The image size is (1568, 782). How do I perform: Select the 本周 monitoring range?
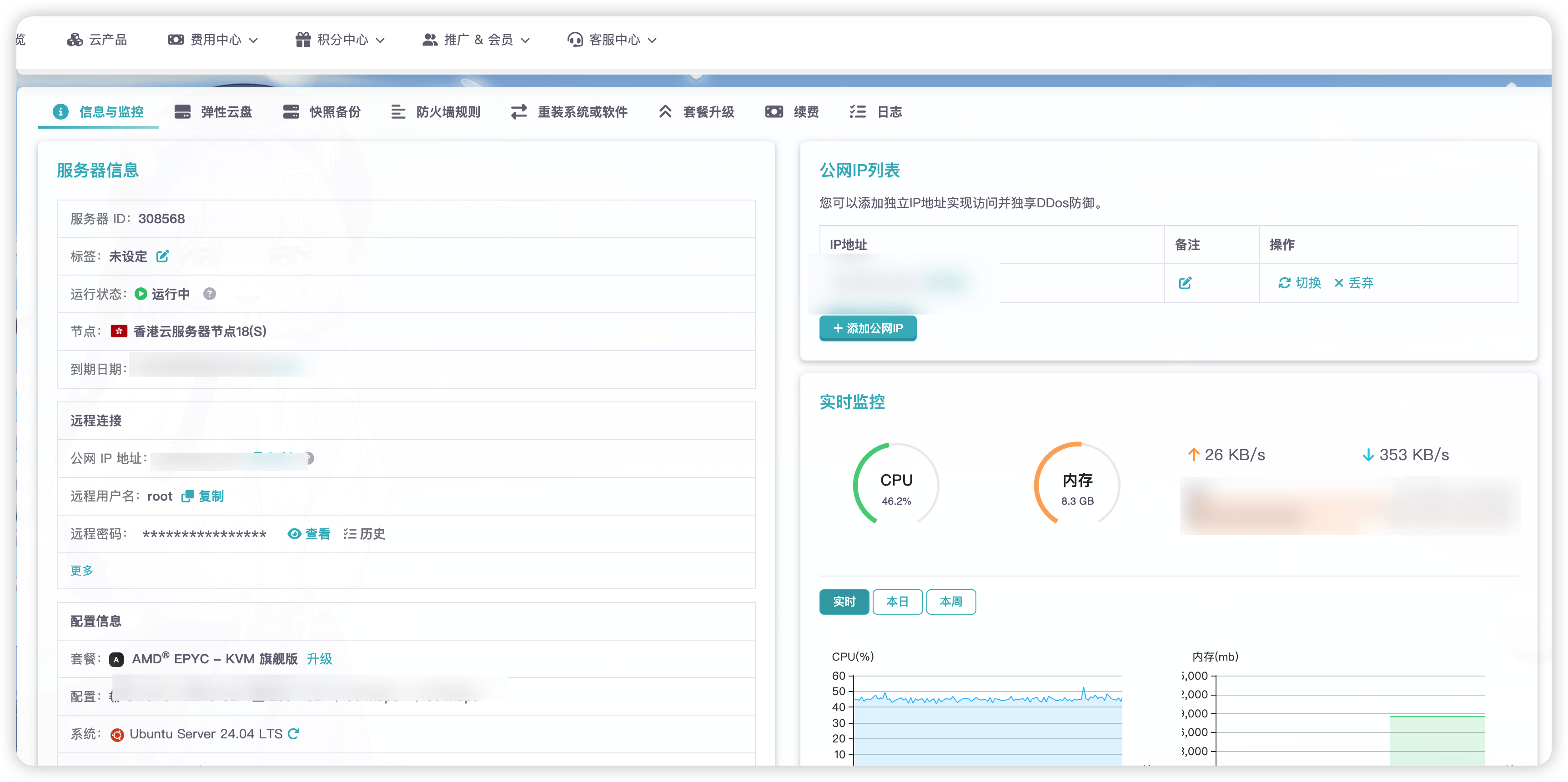coord(951,602)
